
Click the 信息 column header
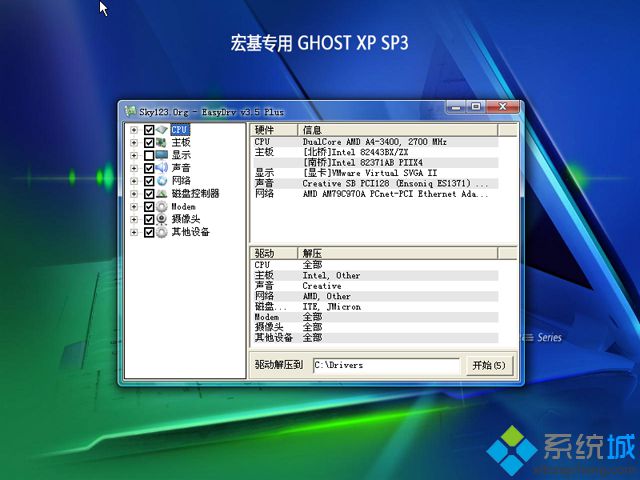[398, 130]
